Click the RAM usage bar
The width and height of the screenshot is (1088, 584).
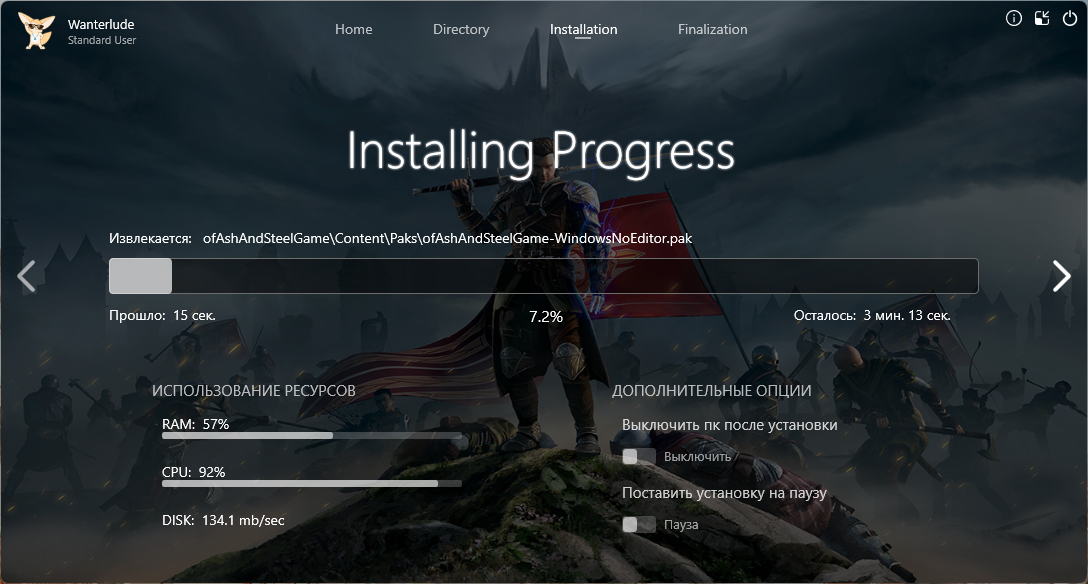(x=311, y=436)
